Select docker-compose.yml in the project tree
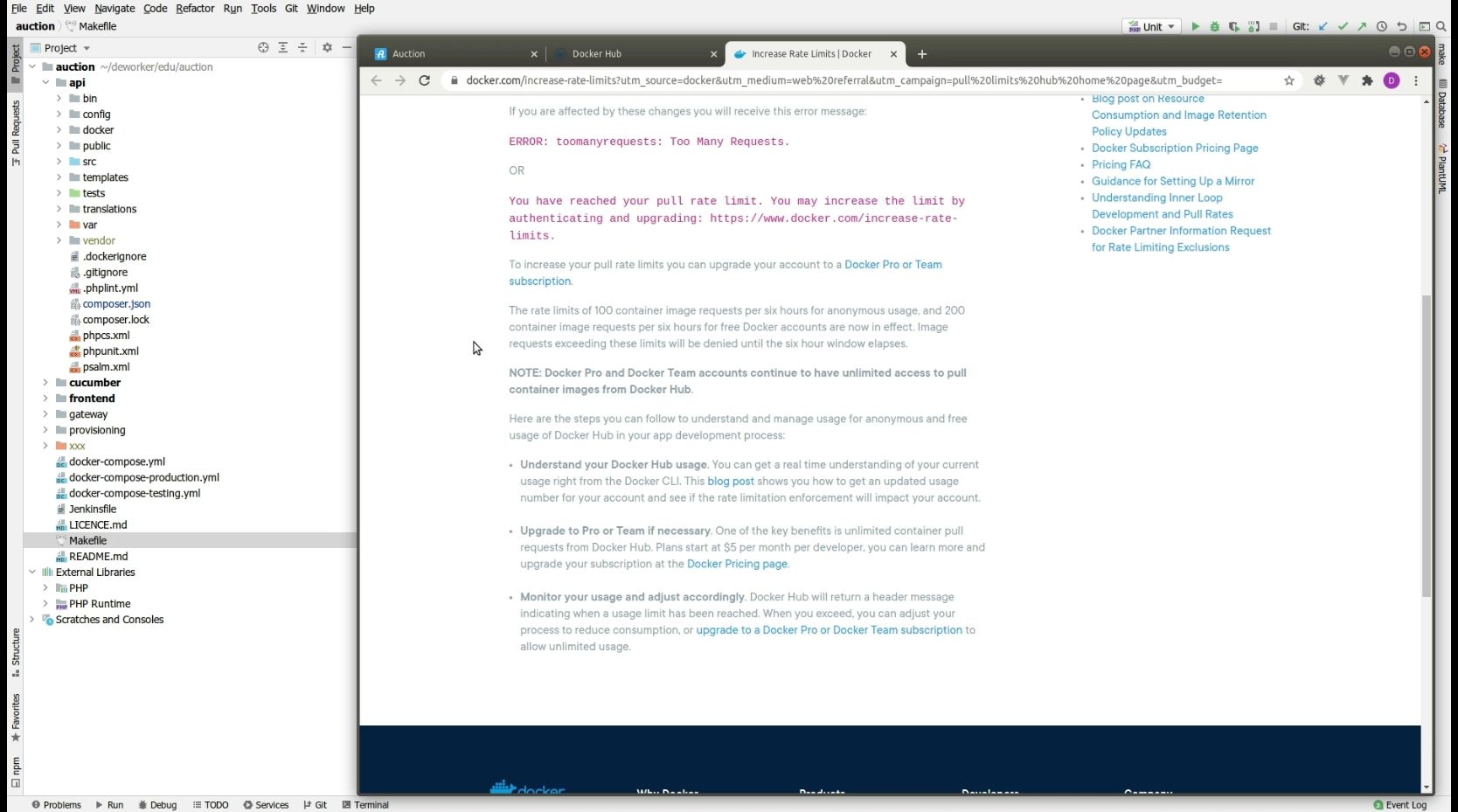1458x812 pixels. [x=117, y=462]
